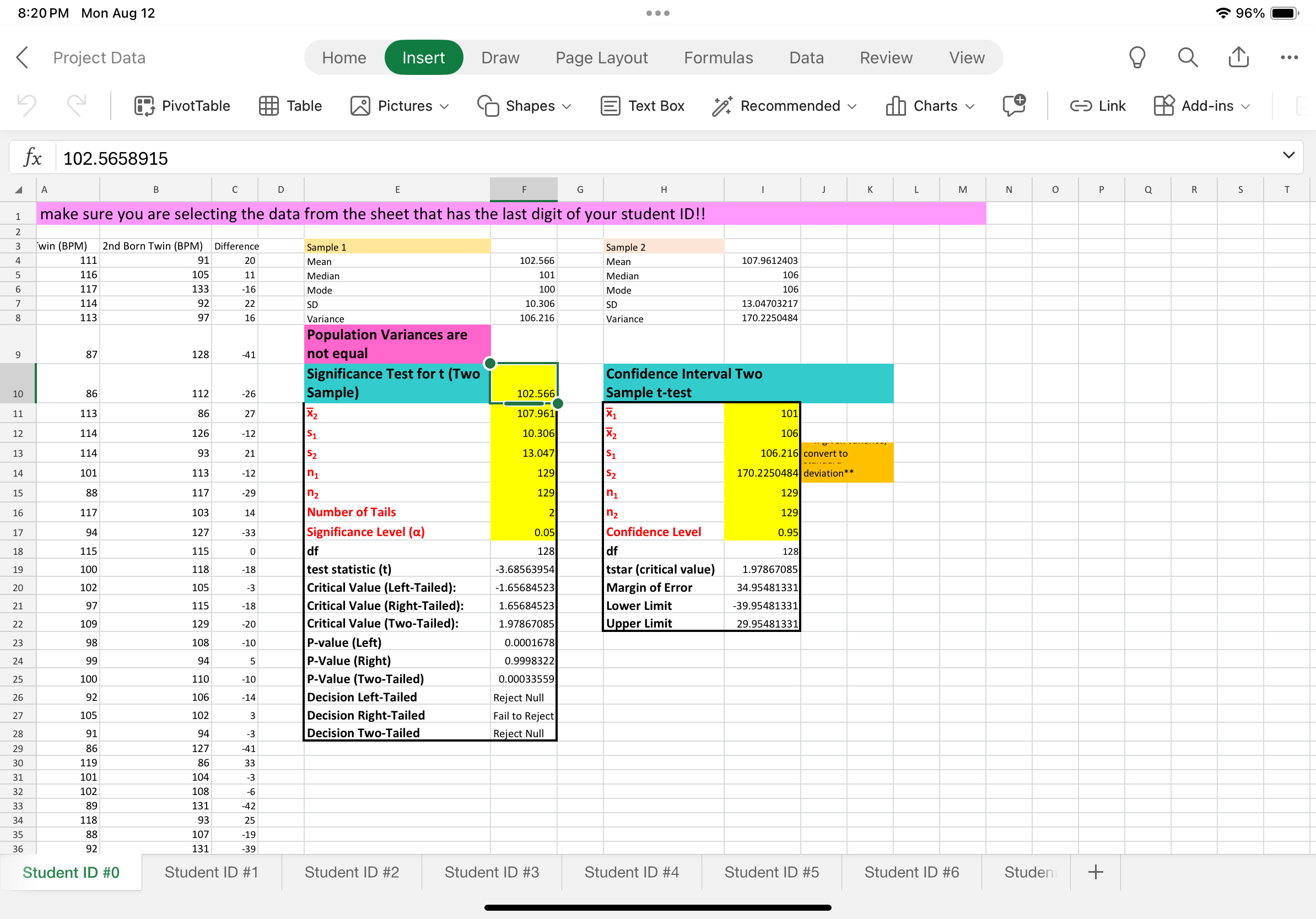The width and height of the screenshot is (1316, 919).
Task: Open the Shapes dropdown menu
Action: (524, 106)
